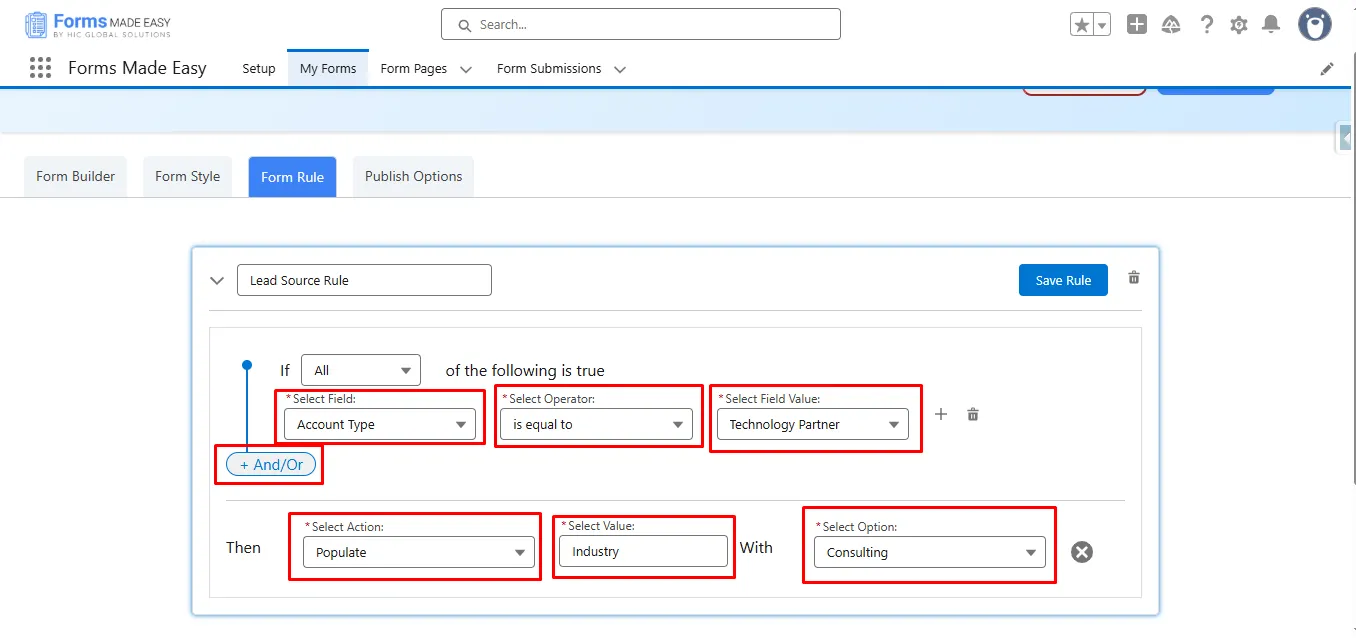Click the rule name input field
The height and width of the screenshot is (638, 1356).
(x=364, y=280)
